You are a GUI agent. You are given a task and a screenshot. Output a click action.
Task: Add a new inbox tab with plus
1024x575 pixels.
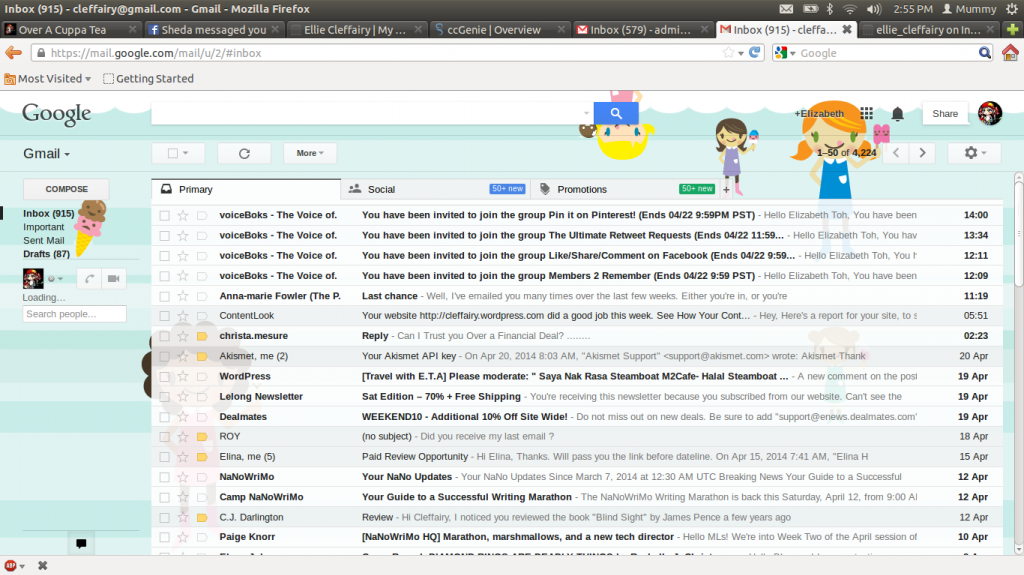(726, 189)
